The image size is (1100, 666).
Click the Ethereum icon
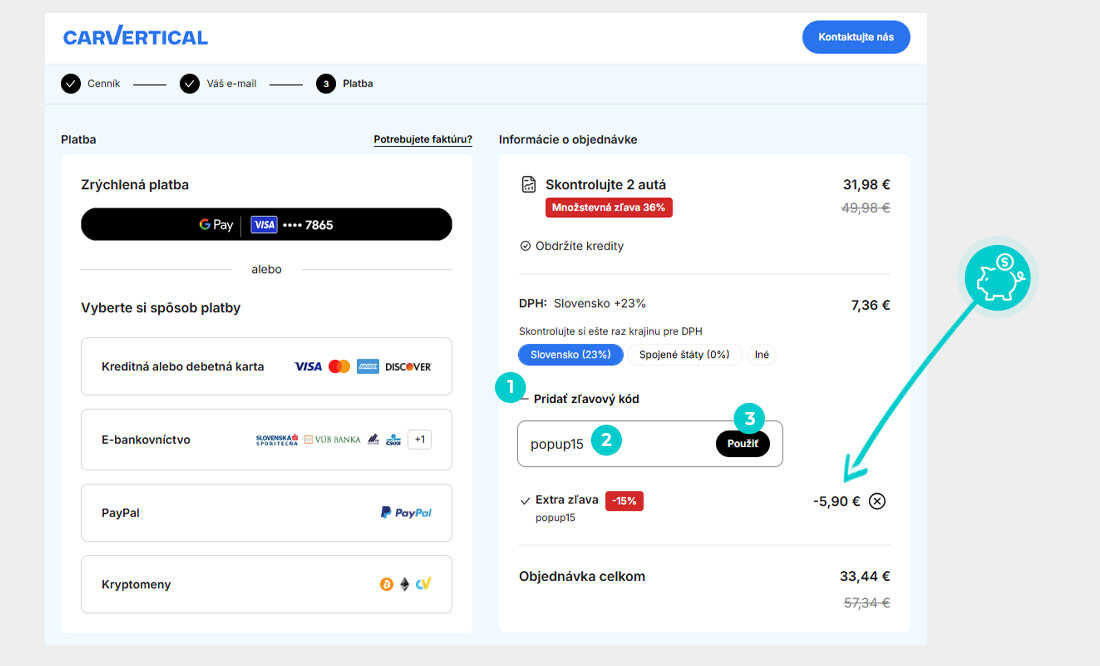pos(405,585)
